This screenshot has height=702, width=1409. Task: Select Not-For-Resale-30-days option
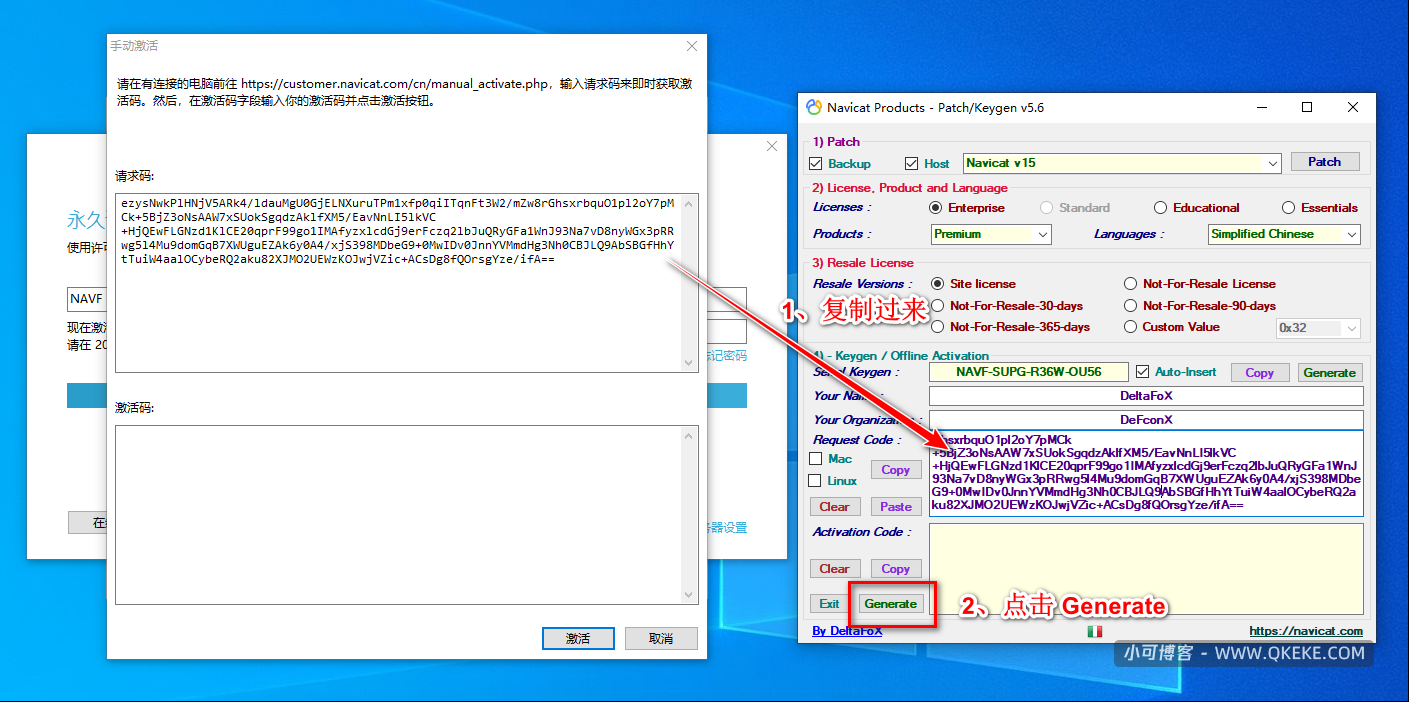(937, 306)
